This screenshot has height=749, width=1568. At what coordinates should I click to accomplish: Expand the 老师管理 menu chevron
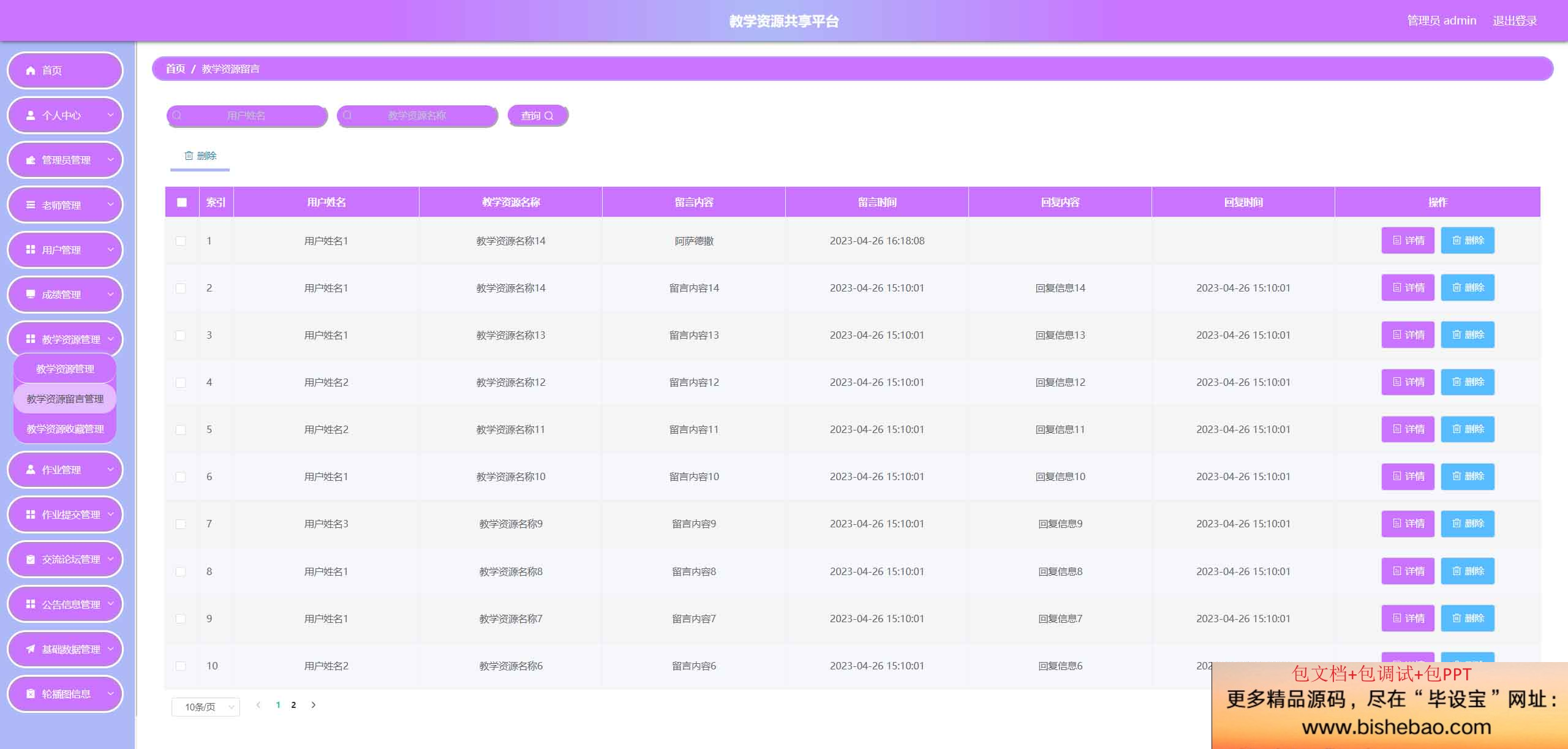point(110,205)
